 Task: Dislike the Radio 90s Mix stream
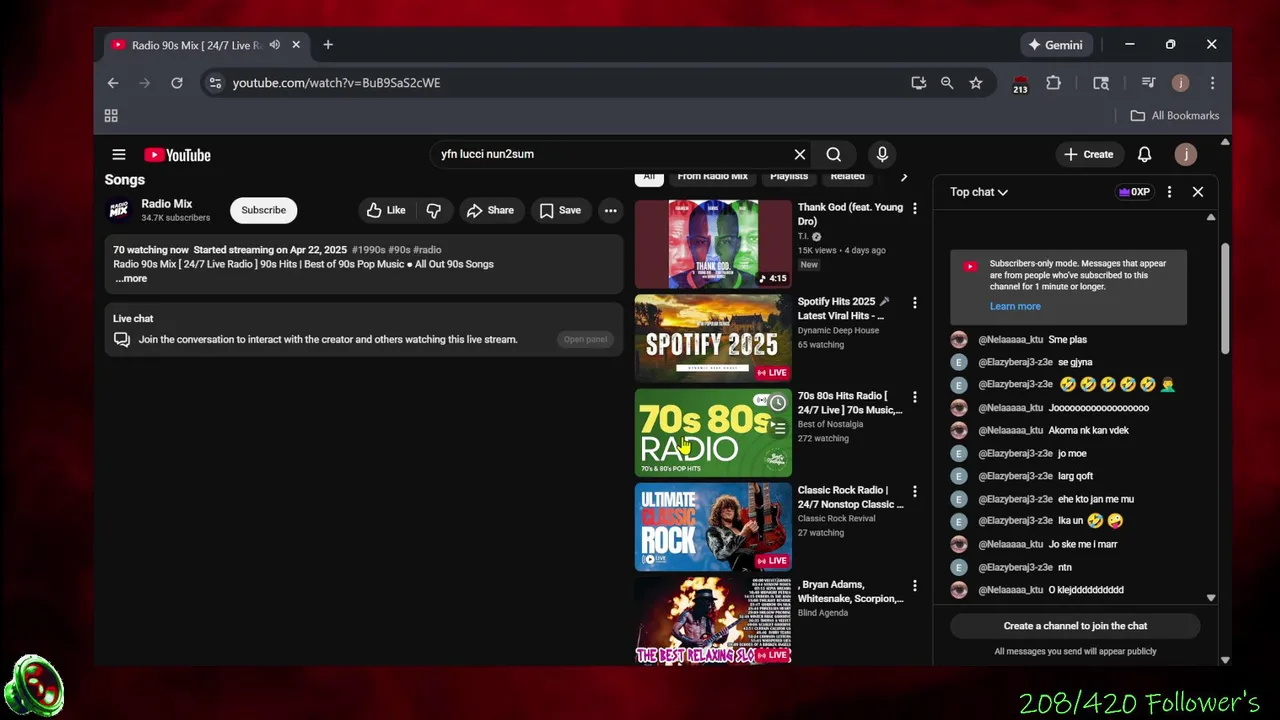[434, 210]
